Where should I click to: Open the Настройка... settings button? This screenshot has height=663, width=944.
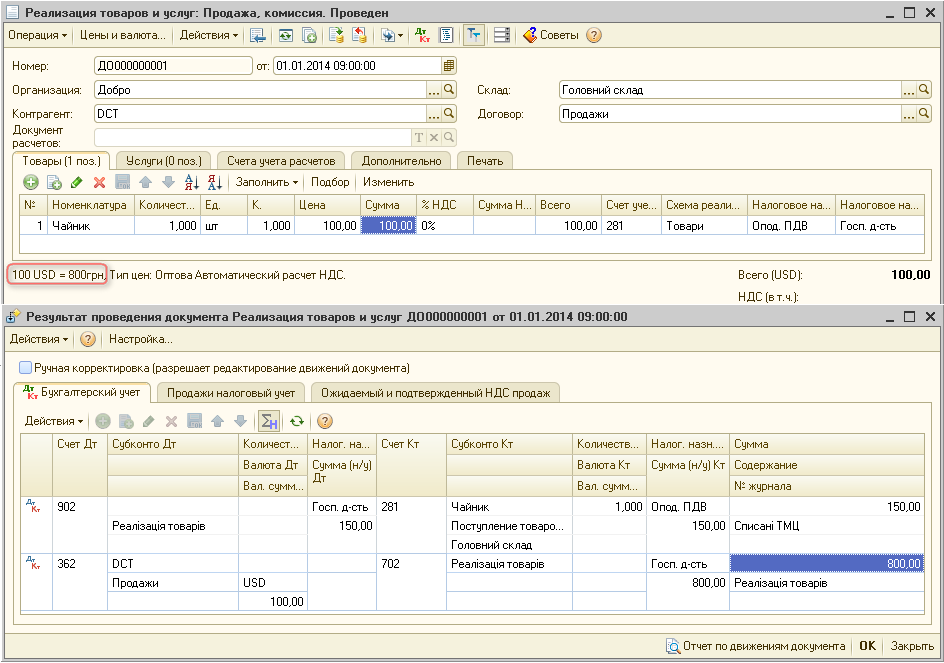pyautogui.click(x=141, y=339)
